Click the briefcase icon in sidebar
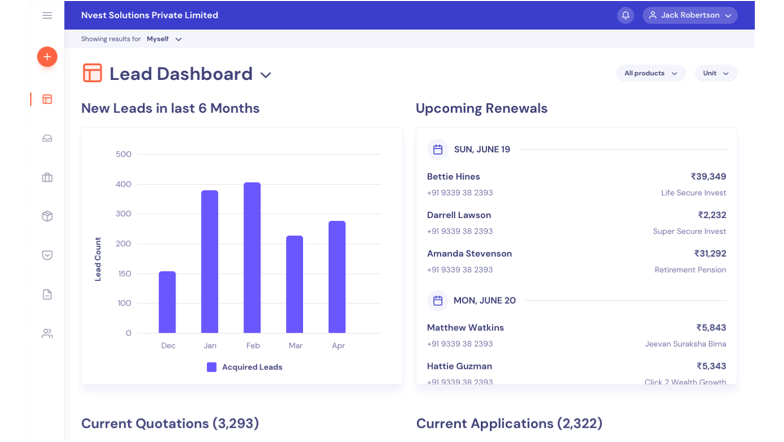 47,177
